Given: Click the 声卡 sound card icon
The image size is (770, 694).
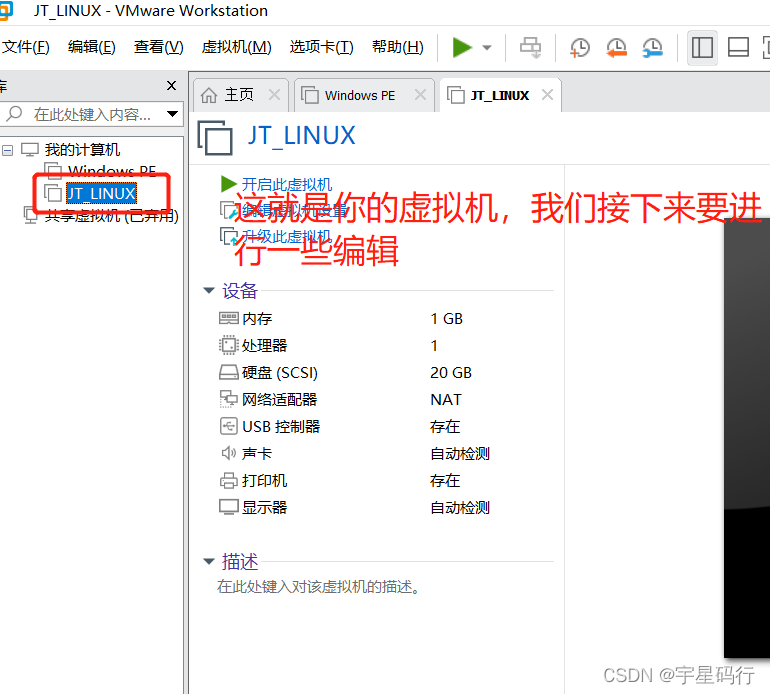Looking at the screenshot, I should pos(228,453).
